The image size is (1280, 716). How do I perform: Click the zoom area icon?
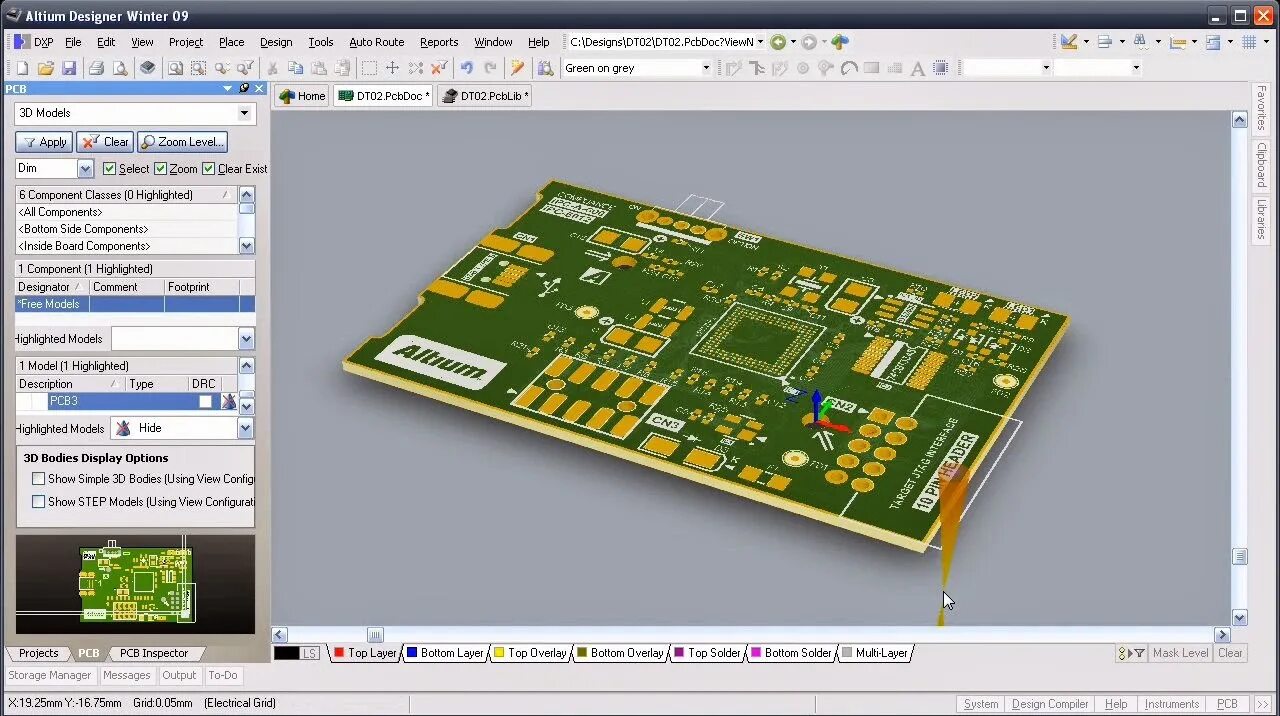click(x=198, y=68)
